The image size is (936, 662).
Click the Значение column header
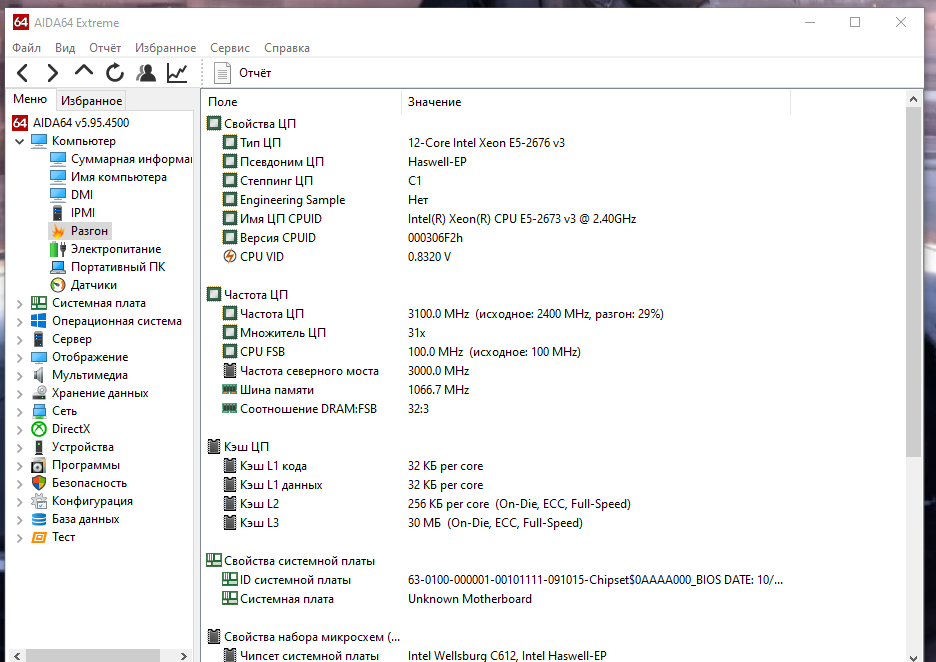[x=596, y=102]
